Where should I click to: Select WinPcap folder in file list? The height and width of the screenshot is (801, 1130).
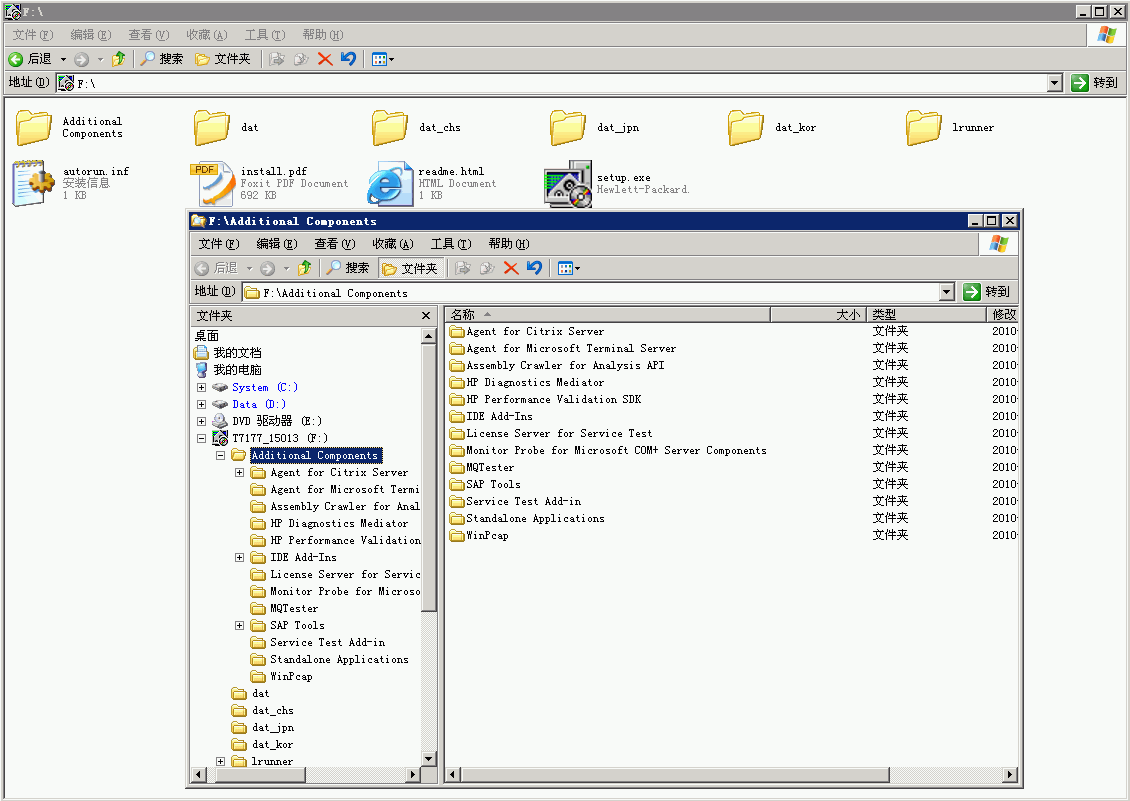pos(479,536)
